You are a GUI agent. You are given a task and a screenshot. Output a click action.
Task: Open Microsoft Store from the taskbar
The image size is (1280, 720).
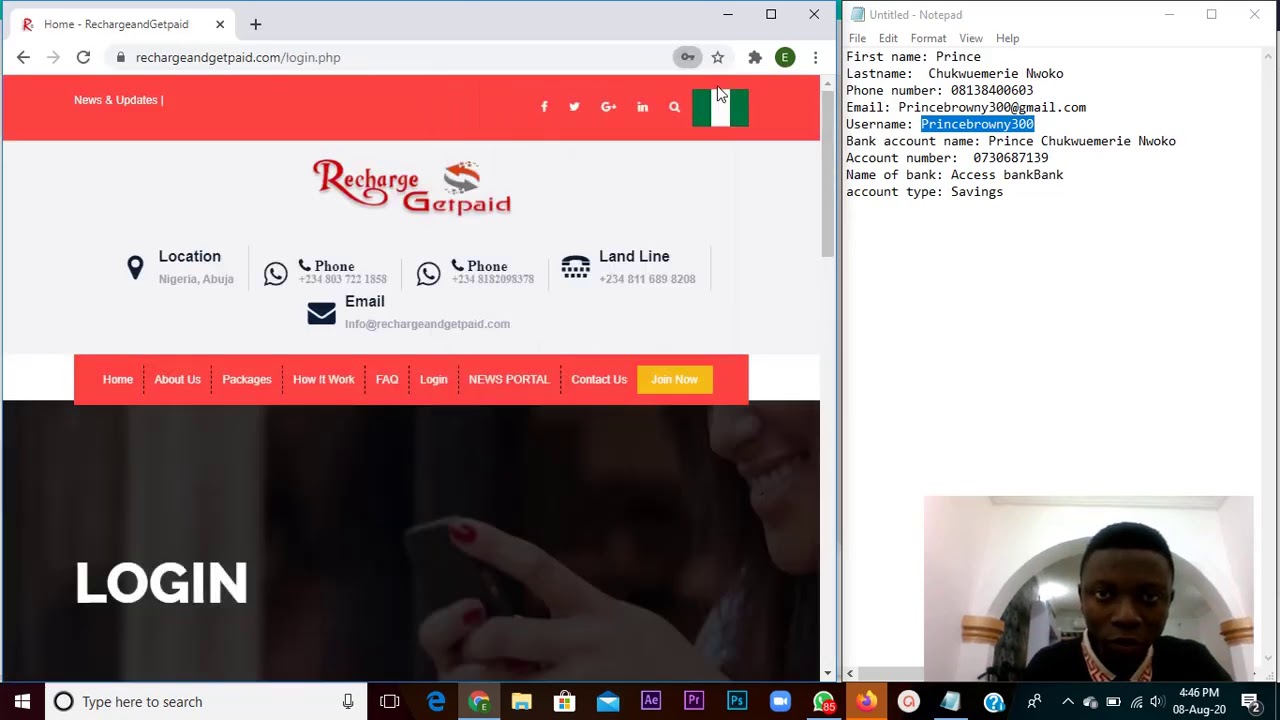point(565,701)
